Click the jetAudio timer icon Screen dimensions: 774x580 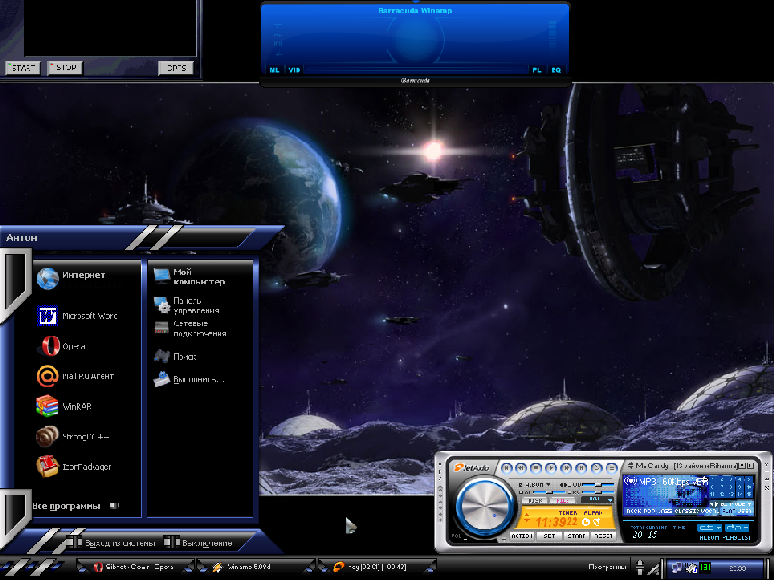tap(586, 522)
